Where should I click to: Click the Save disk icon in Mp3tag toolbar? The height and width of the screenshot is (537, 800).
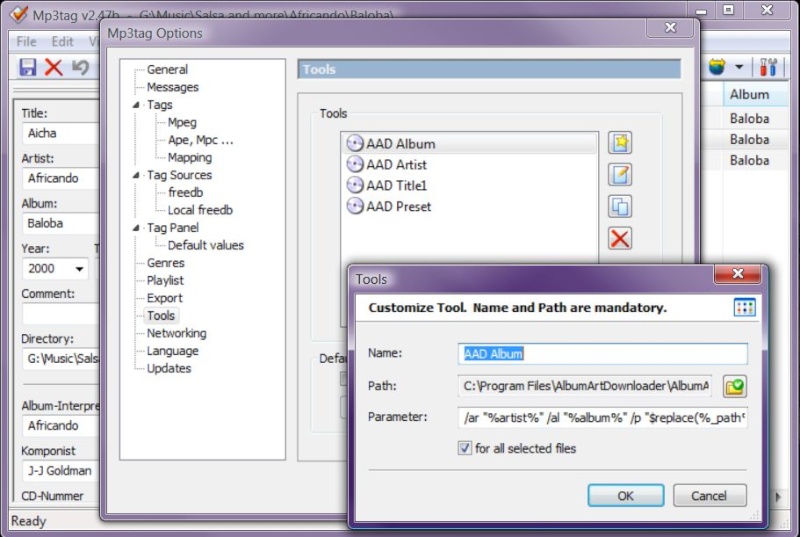[x=28, y=67]
